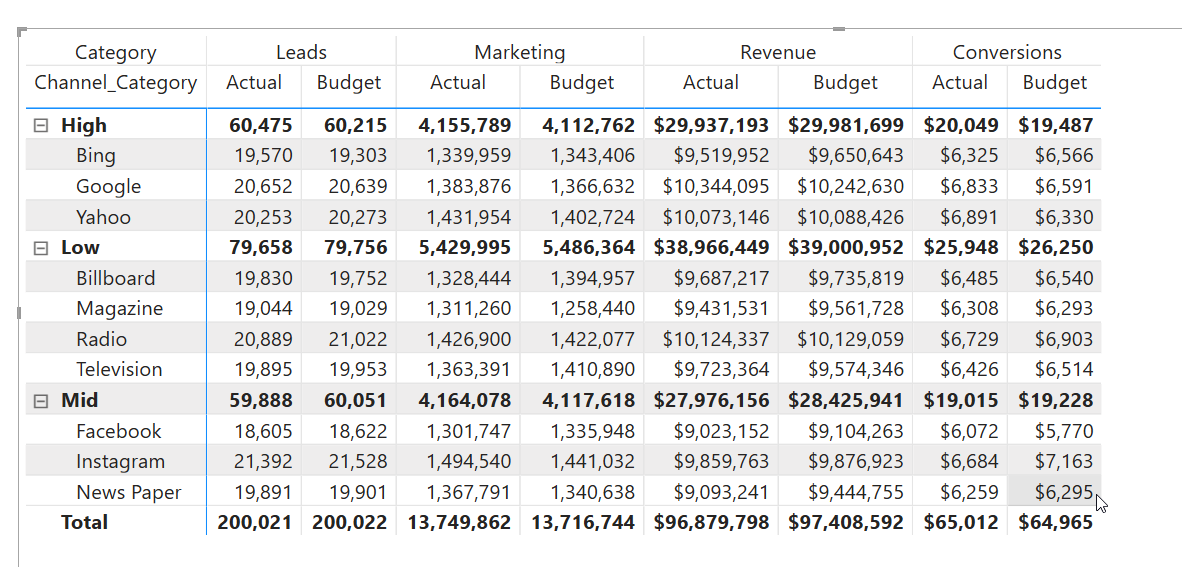
Task: Click Budget subheader under Leads
Action: point(349,82)
